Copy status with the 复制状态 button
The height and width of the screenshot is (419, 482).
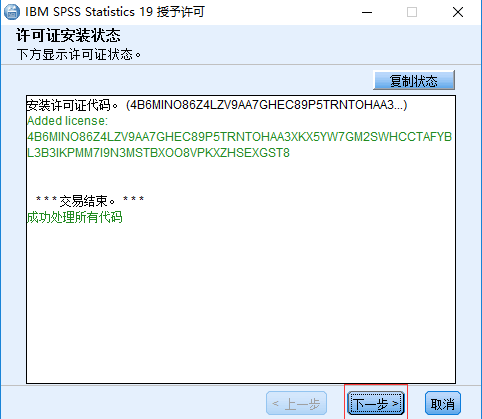pos(414,81)
